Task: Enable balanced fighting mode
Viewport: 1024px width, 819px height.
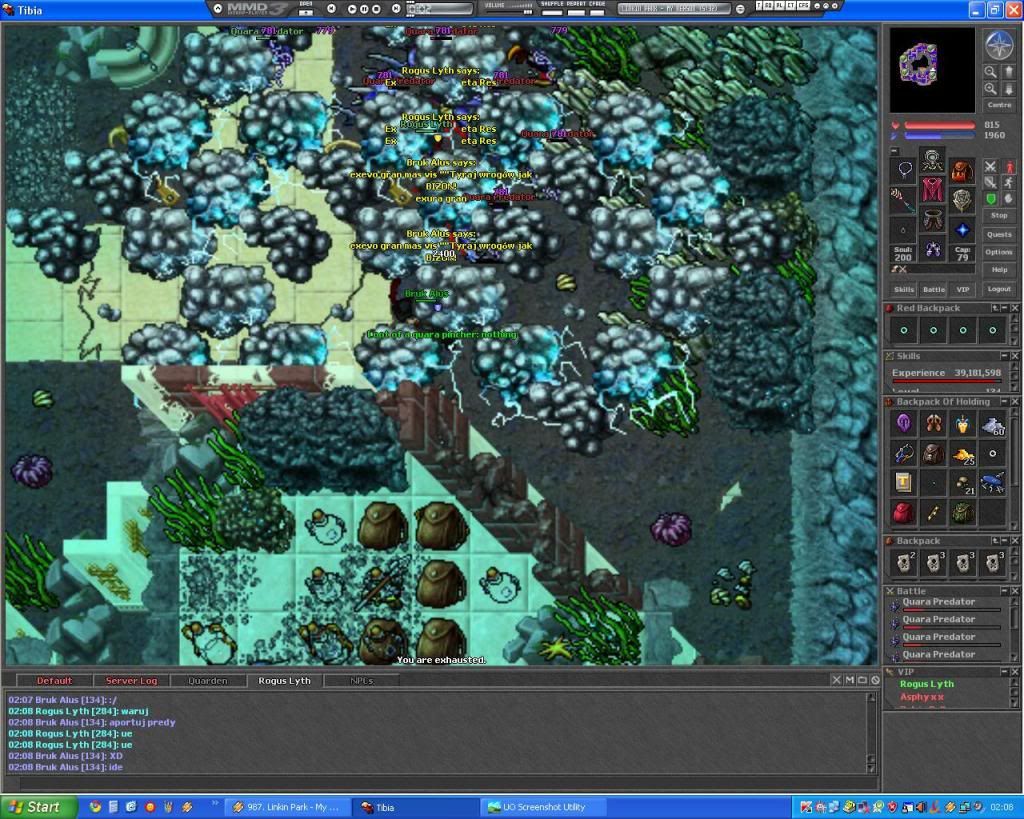Action: pyautogui.click(x=991, y=183)
